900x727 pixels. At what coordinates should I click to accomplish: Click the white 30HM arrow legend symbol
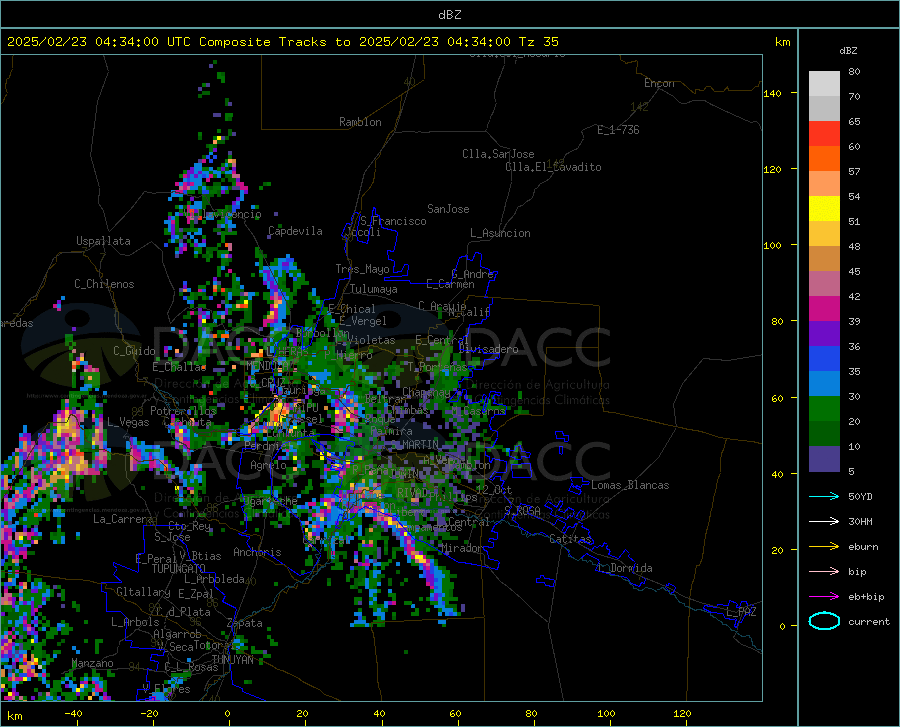point(824,522)
